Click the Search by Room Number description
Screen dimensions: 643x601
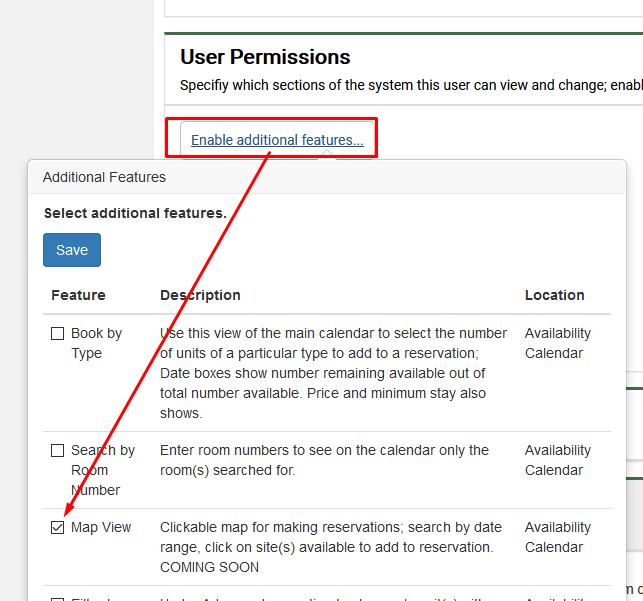point(324,460)
